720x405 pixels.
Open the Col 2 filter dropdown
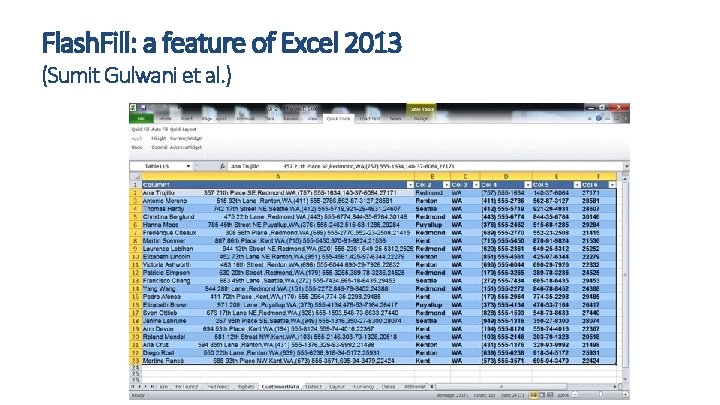coord(446,185)
